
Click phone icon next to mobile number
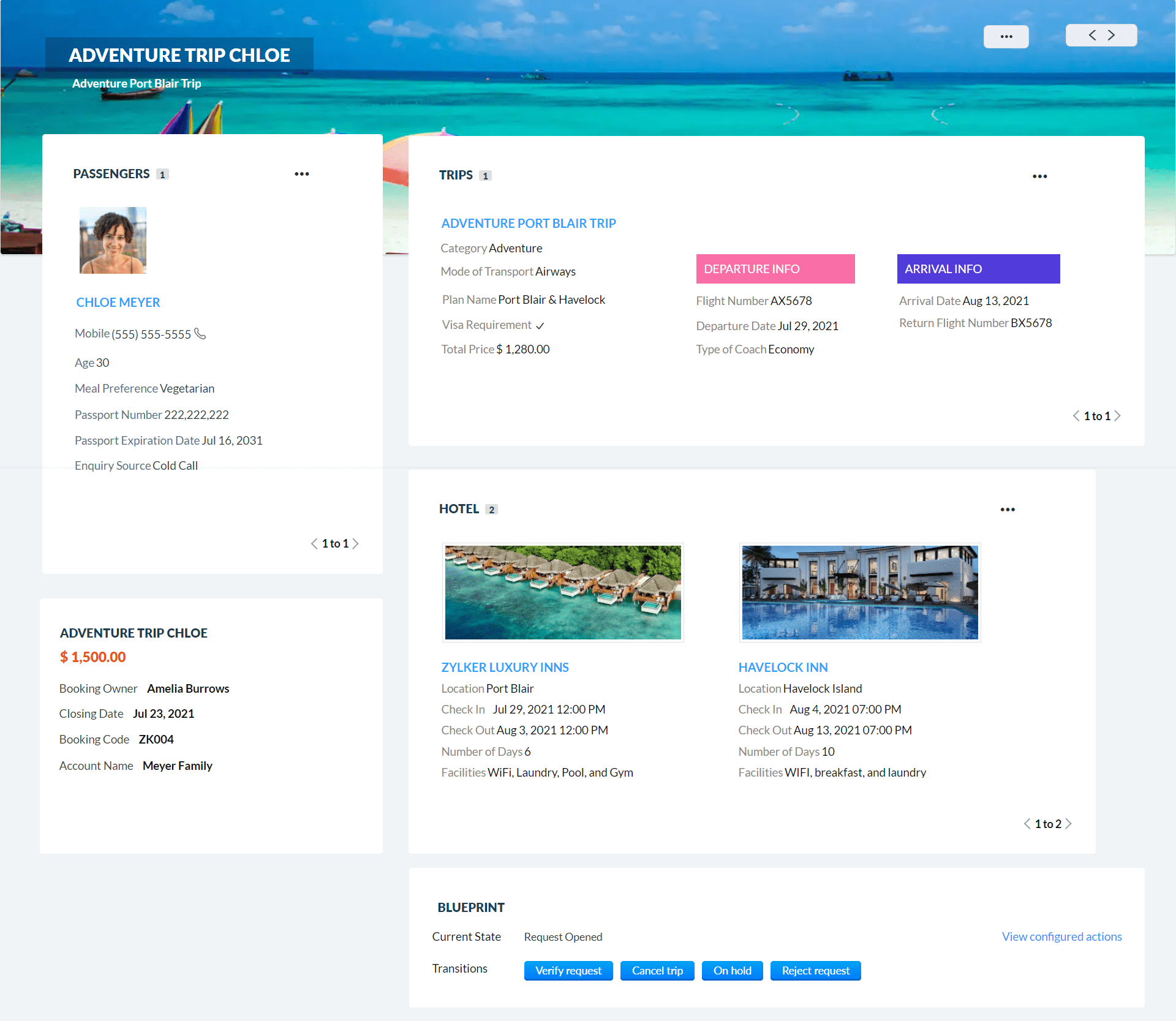200,334
